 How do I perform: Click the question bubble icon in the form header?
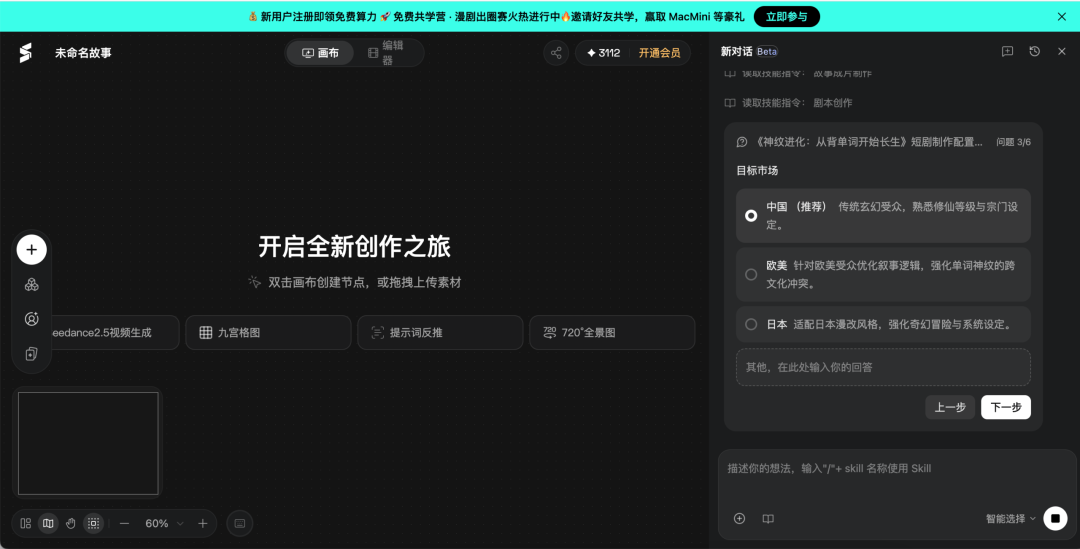point(742,142)
